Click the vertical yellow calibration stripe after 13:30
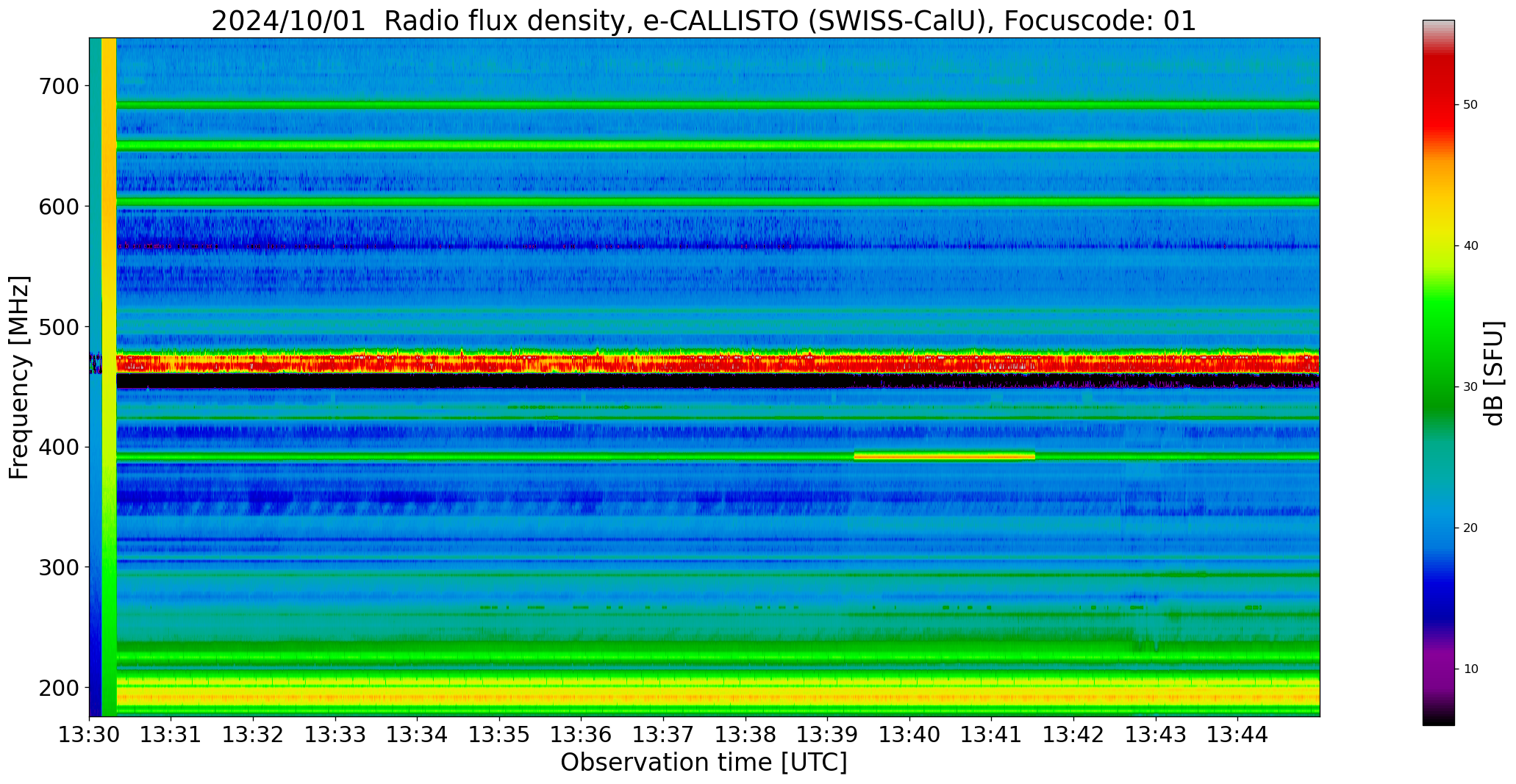Image resolution: width=1516 pixels, height=784 pixels. [x=109, y=377]
